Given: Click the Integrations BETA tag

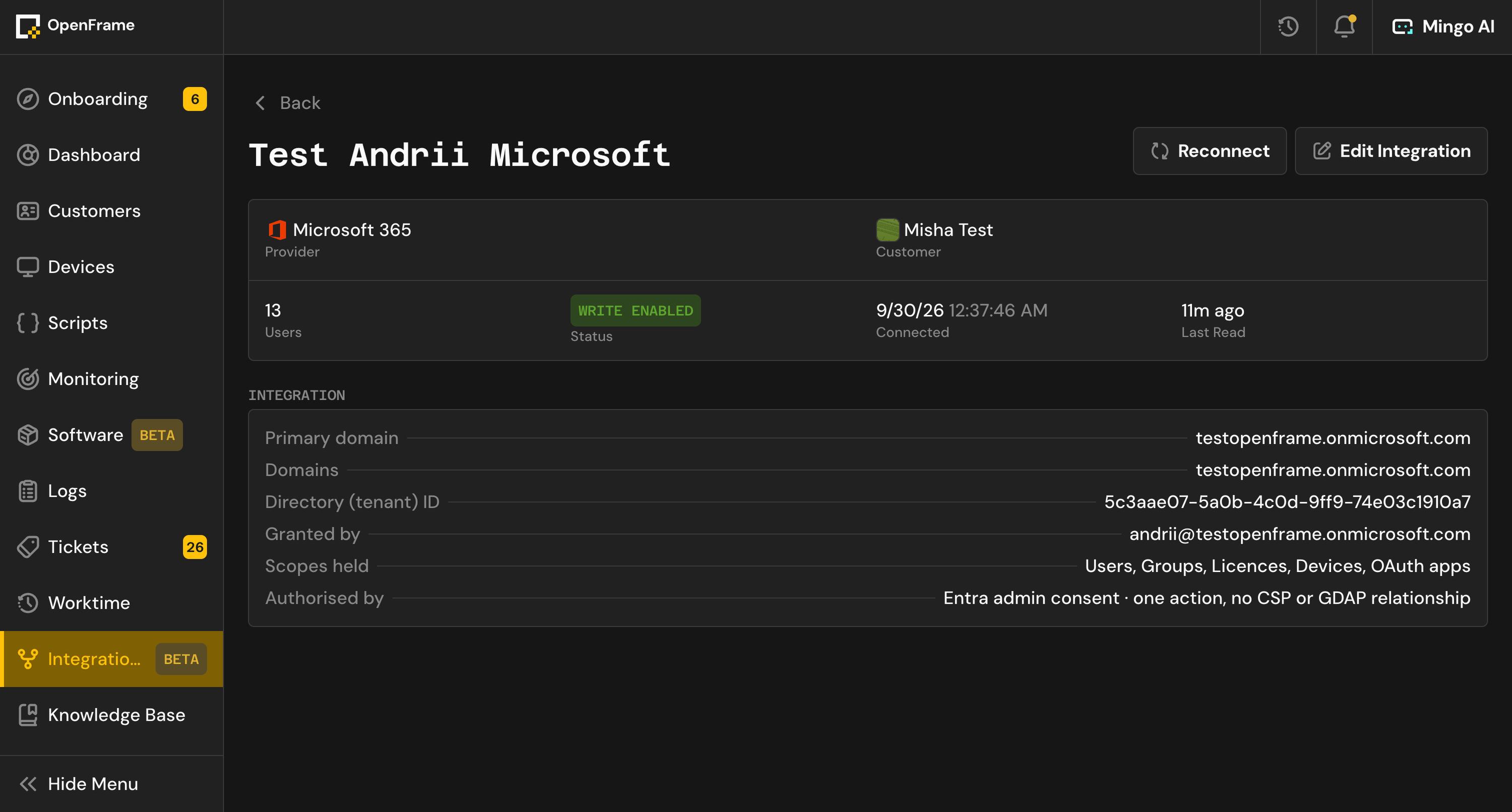Looking at the screenshot, I should pos(181,659).
